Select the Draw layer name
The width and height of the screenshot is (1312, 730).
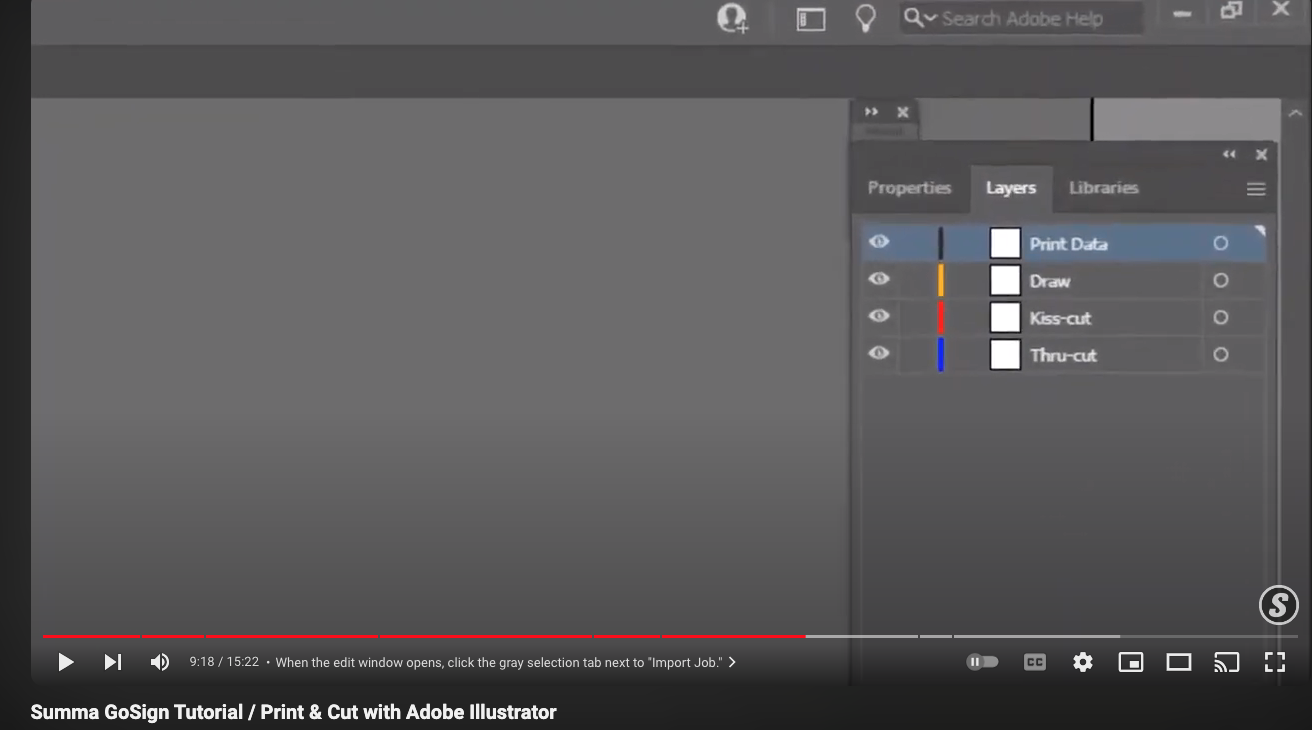click(x=1050, y=281)
